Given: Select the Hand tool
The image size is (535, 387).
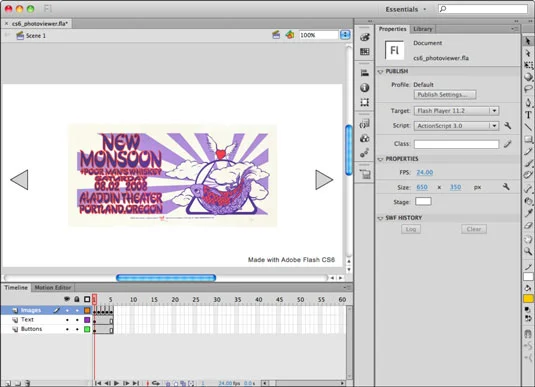Looking at the screenshot, I should (528, 239).
